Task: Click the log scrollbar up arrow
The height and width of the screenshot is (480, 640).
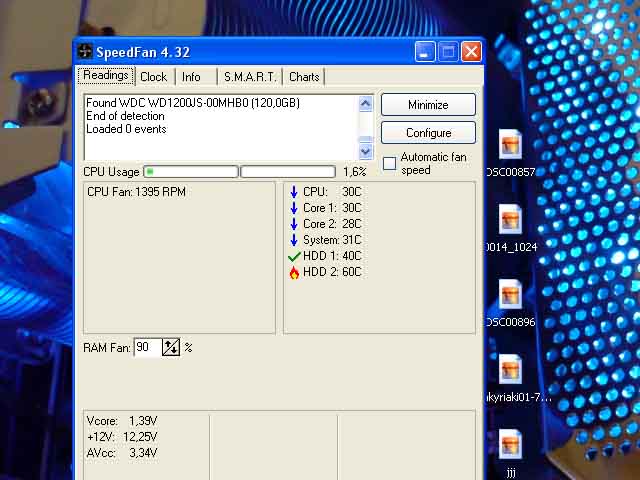Action: [365, 104]
